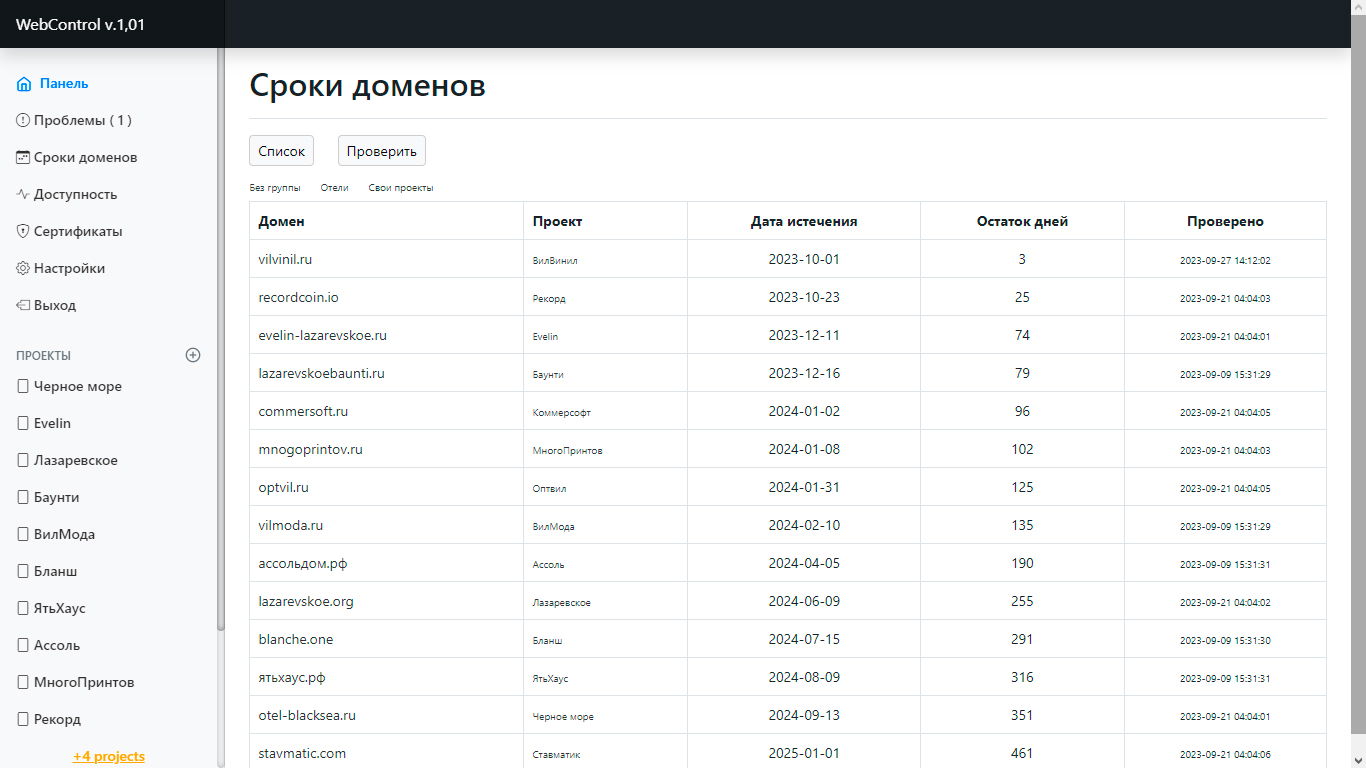
Task: Click the home icon next to Панель
Action: pyautogui.click(x=24, y=84)
